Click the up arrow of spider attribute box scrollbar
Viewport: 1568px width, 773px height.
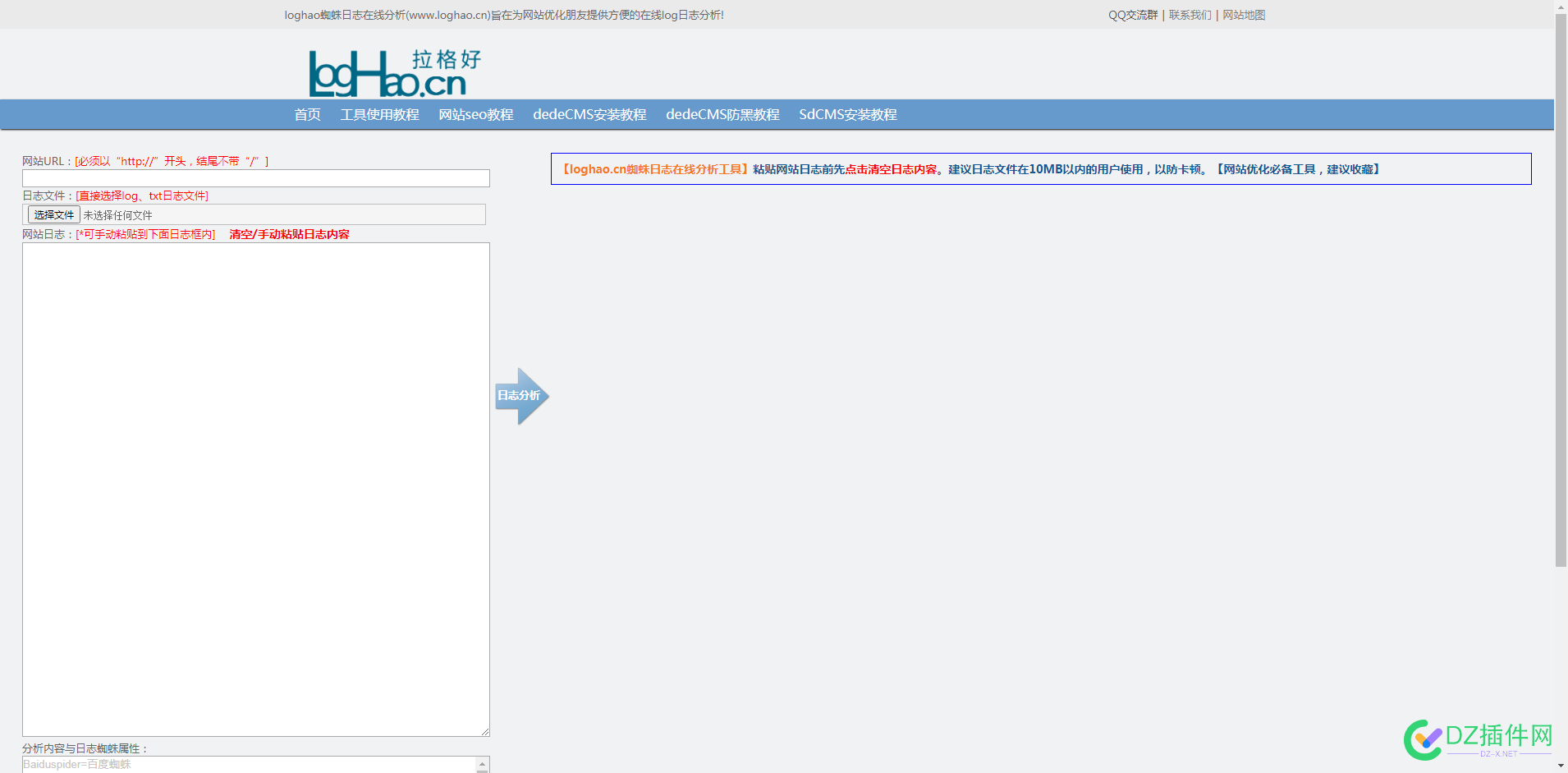point(483,764)
